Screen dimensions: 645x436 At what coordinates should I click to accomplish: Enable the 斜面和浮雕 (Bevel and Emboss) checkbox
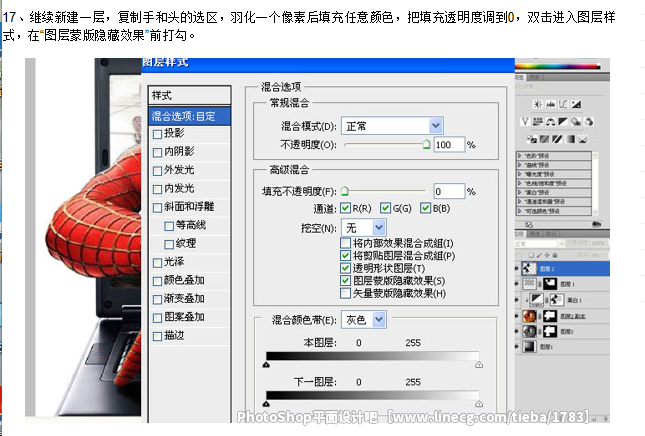[x=157, y=208]
